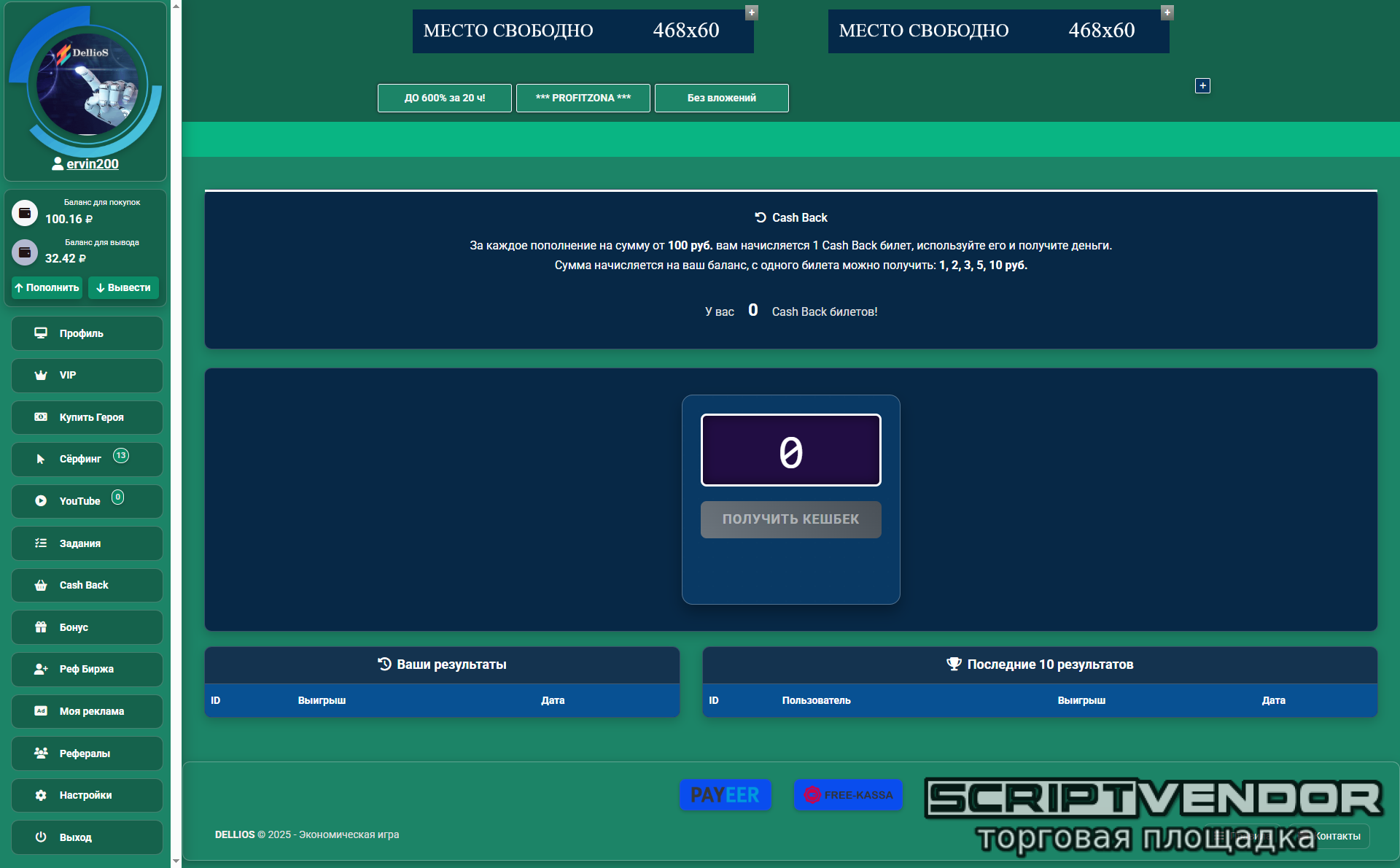The image size is (1400, 868).
Task: Click the play icon beside YouTube
Action: [41, 501]
